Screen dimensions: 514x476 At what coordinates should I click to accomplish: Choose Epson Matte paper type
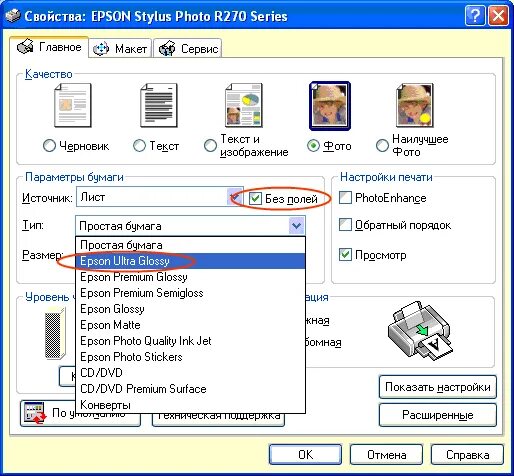(191, 325)
